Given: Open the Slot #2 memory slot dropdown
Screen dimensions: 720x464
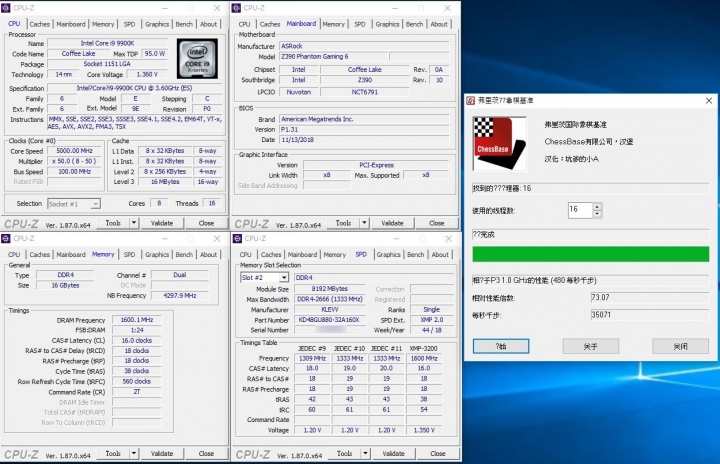Looking at the screenshot, I should click(x=264, y=277).
